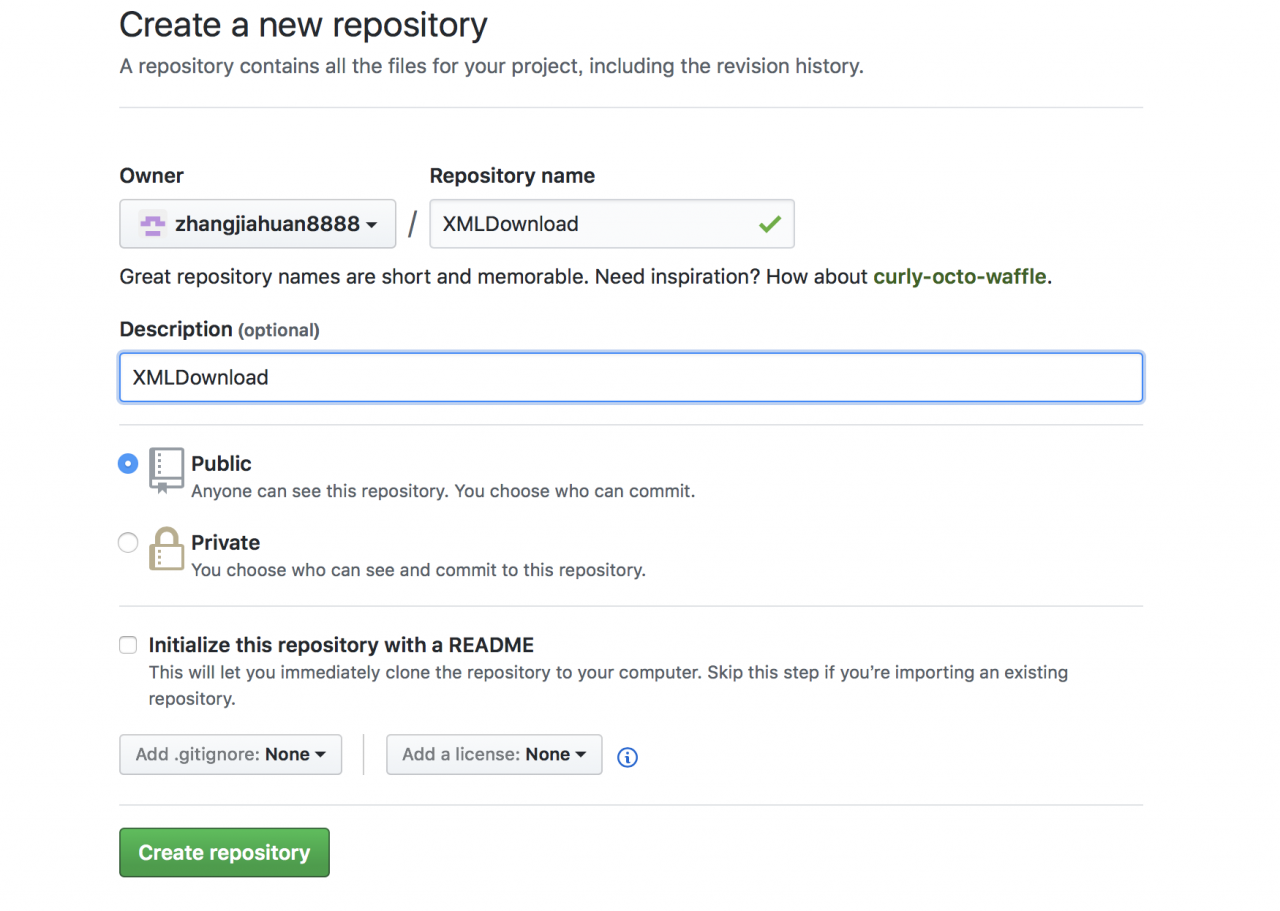The image size is (1280, 911).
Task: Click the zhangjiahuan8888 avatar icon
Action: pos(151,224)
